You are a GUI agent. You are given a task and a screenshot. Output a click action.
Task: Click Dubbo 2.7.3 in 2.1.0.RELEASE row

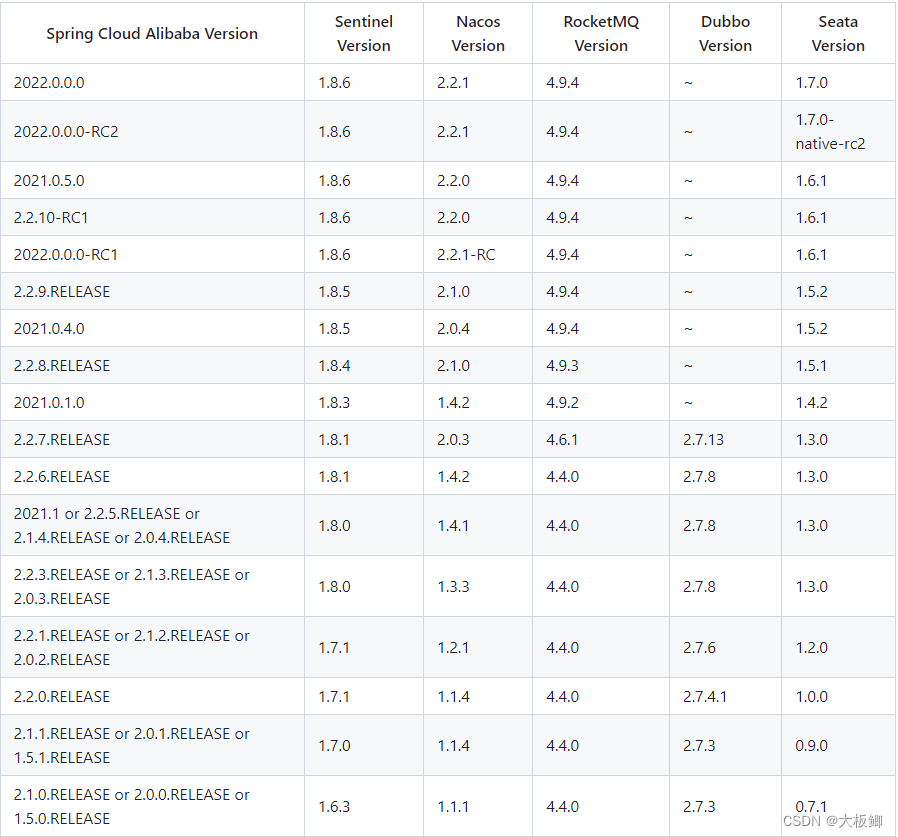[x=699, y=807]
